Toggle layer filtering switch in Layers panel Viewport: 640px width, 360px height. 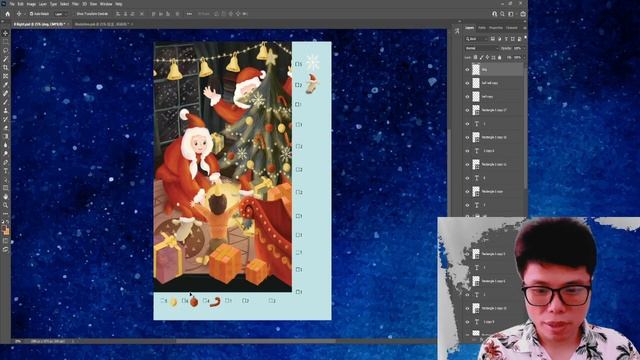click(x=525, y=38)
